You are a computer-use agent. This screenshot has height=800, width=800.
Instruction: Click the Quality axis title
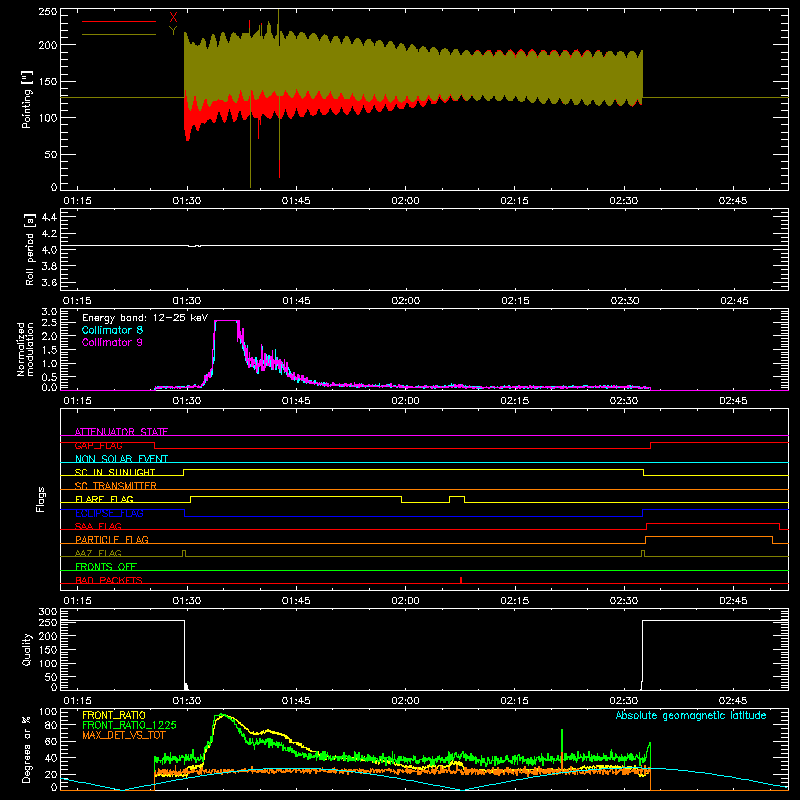[x=27, y=649]
